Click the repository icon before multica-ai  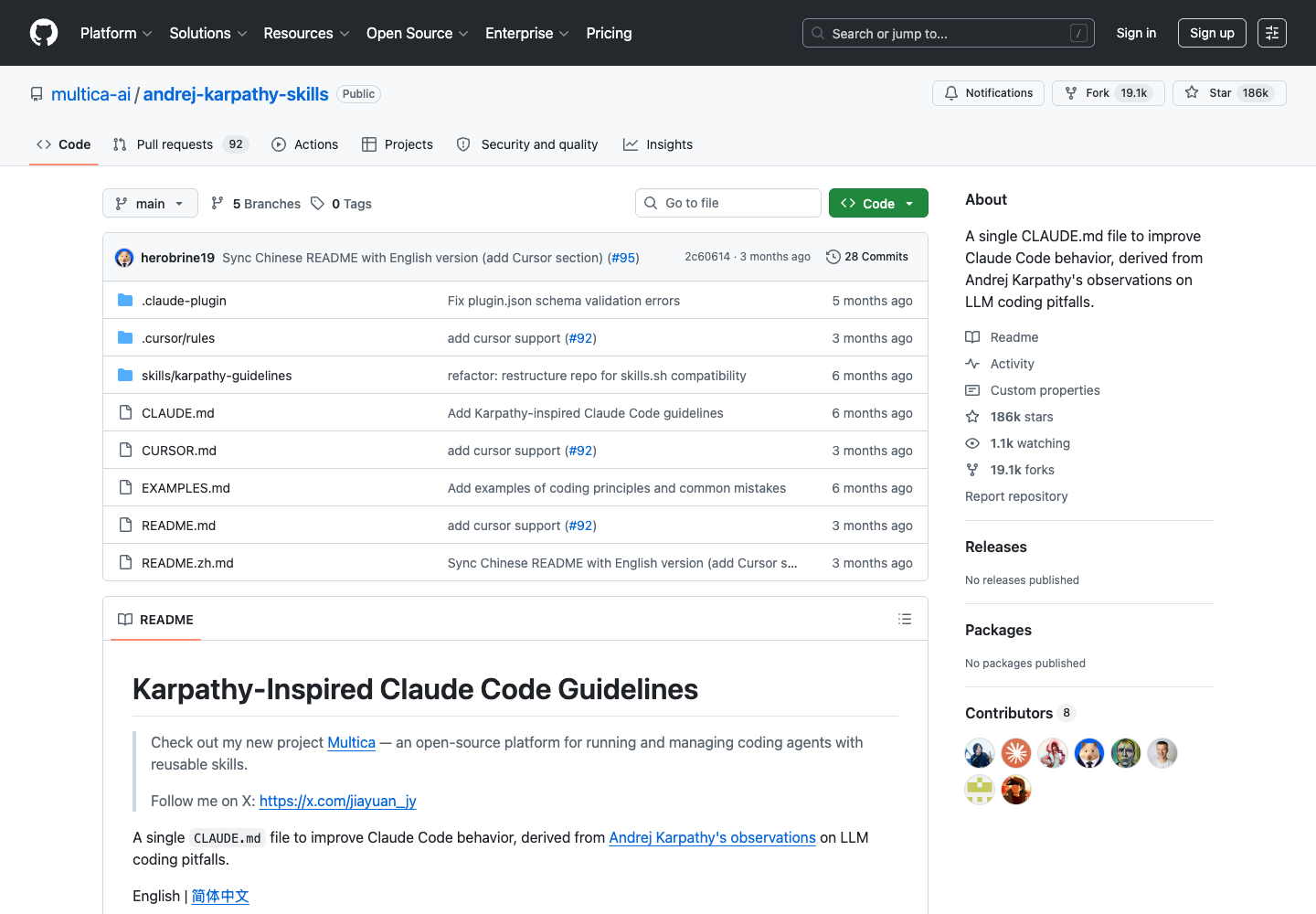(x=37, y=94)
